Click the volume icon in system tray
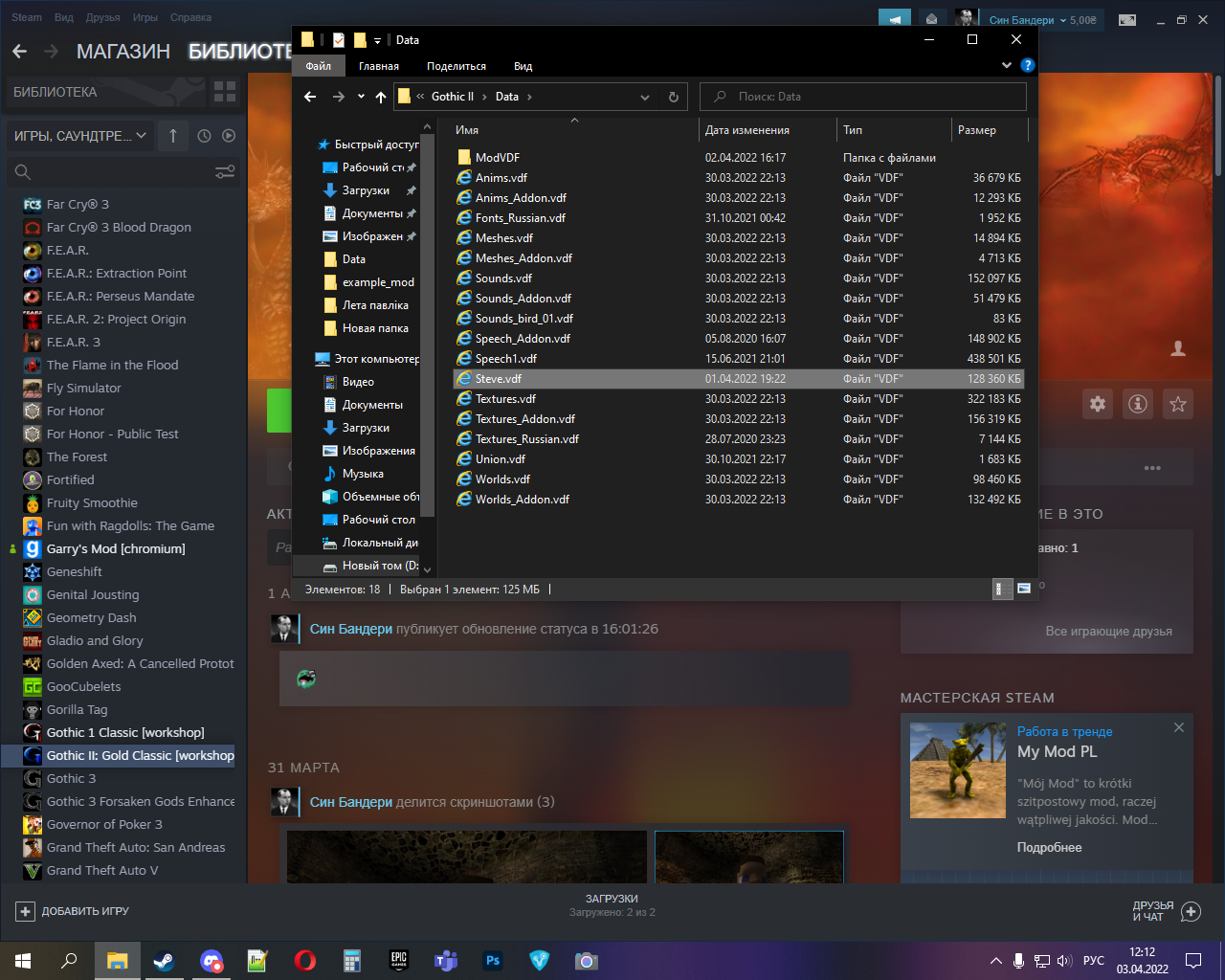Viewport: 1225px width, 980px height. pos(1064,961)
